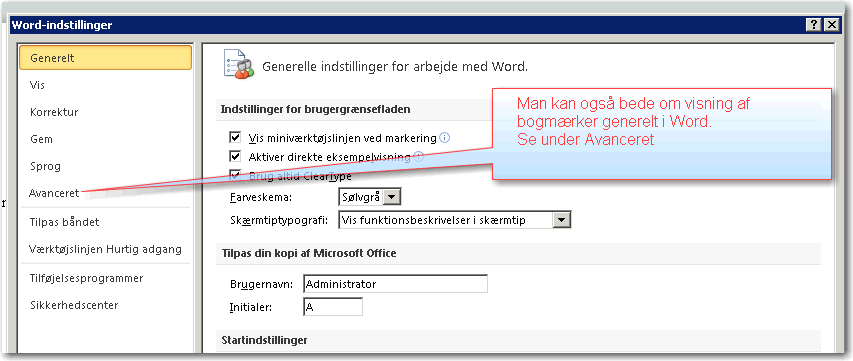
Task: Select the Generelt category
Action: (x=105, y=58)
